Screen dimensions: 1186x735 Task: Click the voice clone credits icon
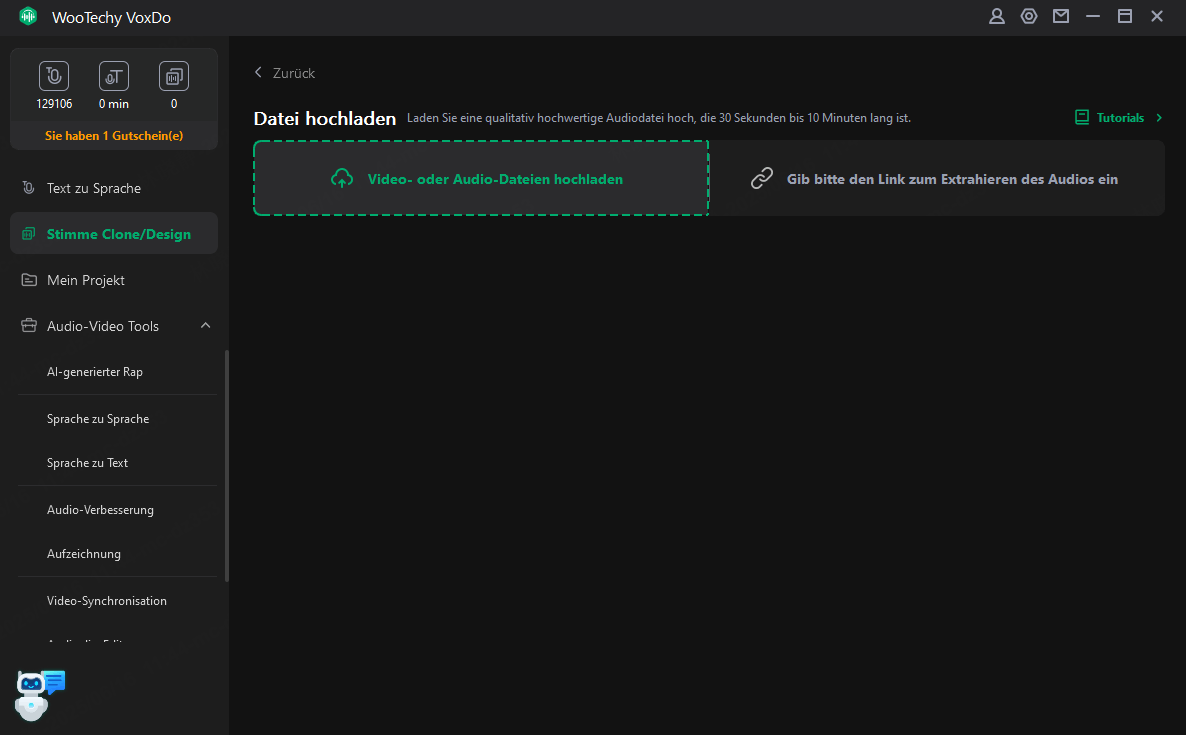tap(54, 76)
